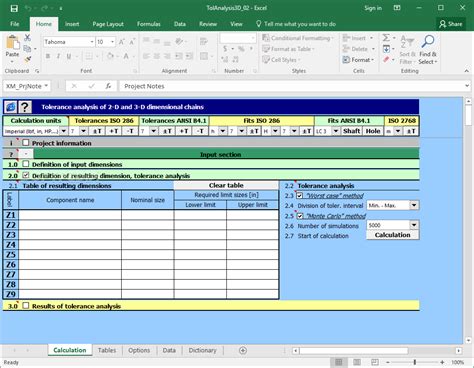Collapse the ribbon with arrow
474x368 pixels.
[x=466, y=71]
